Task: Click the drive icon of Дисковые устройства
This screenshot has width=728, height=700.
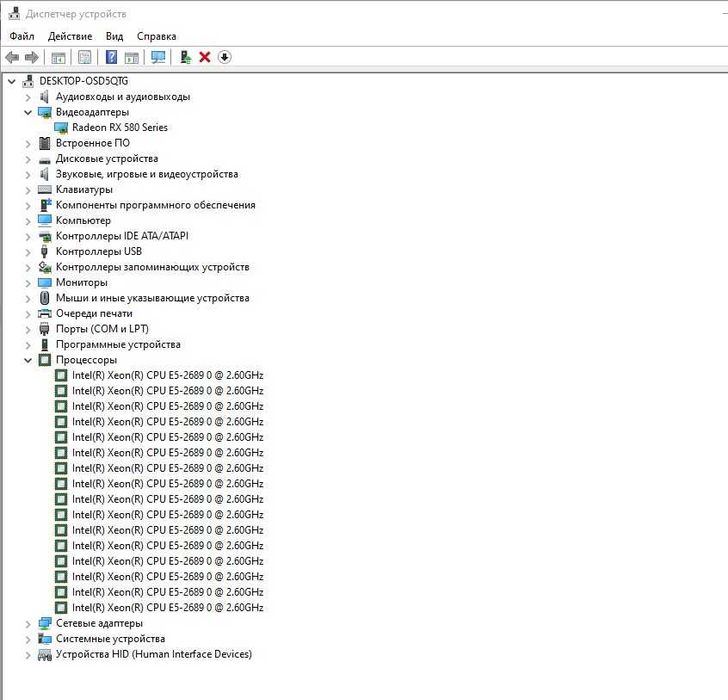Action: [x=45, y=160]
